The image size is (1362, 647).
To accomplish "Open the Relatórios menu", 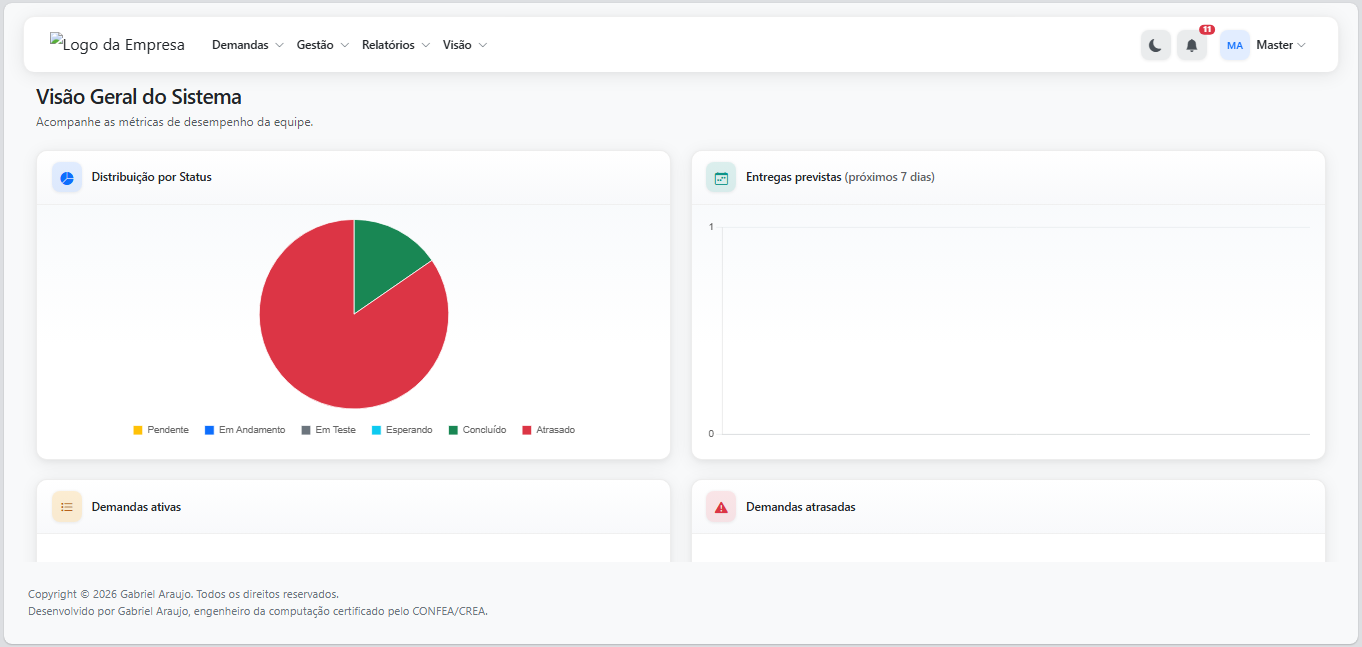I will tap(396, 45).
